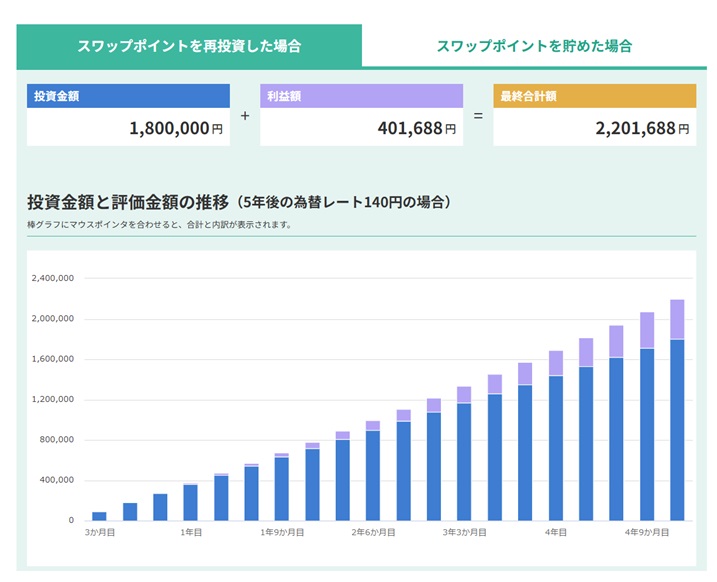Click the 4年目 x-axis label
Image resolution: width=717 pixels, height=582 pixels.
click(556, 532)
